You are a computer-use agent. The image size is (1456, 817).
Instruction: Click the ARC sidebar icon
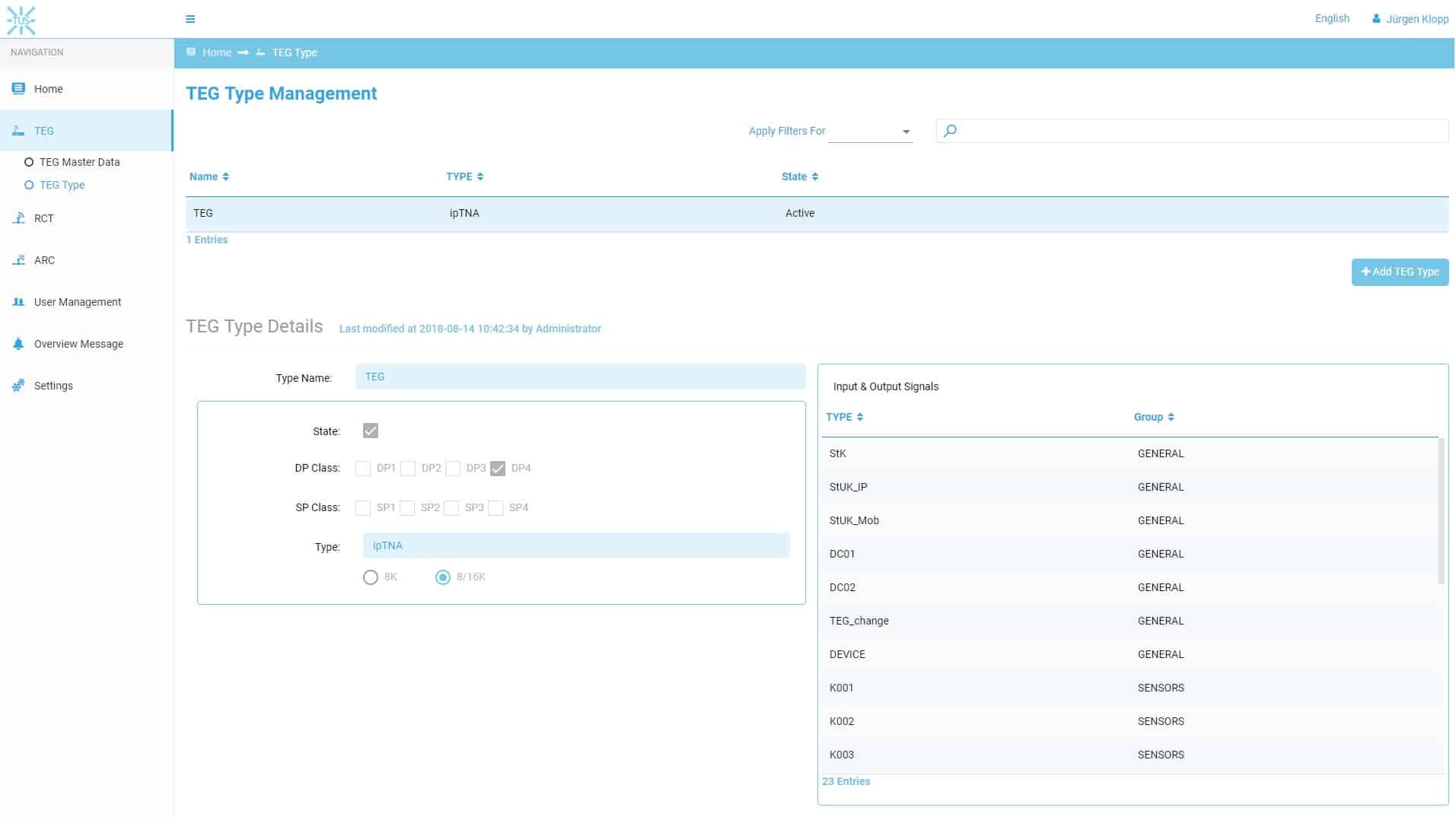coord(19,260)
